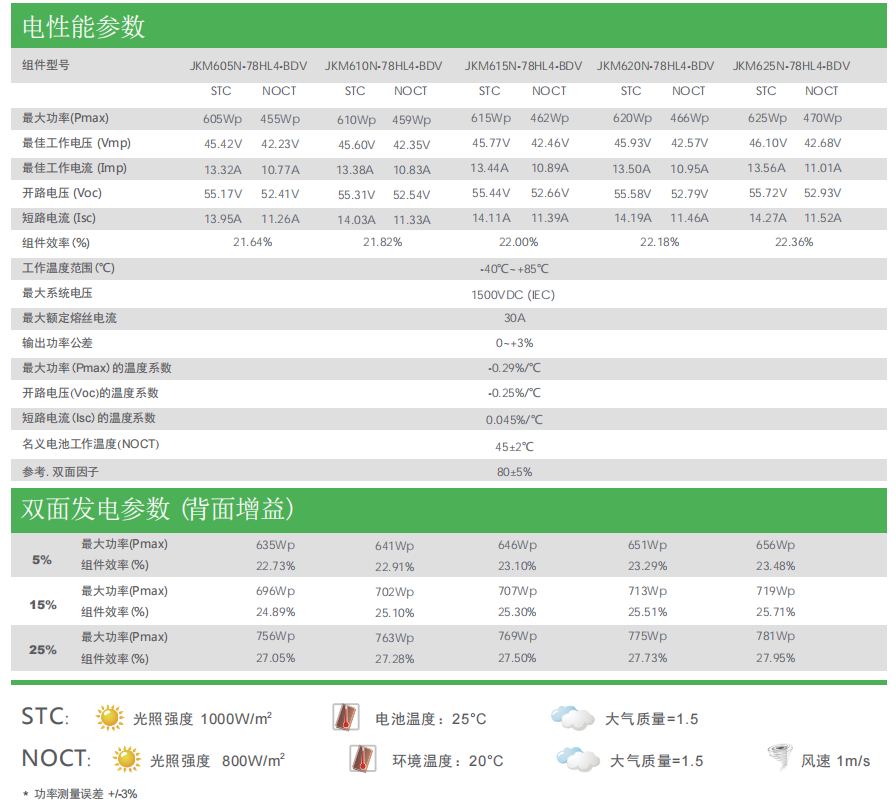Click the 名义电池工作温度(NOCT) row label
896x806 pixels.
click(91, 444)
